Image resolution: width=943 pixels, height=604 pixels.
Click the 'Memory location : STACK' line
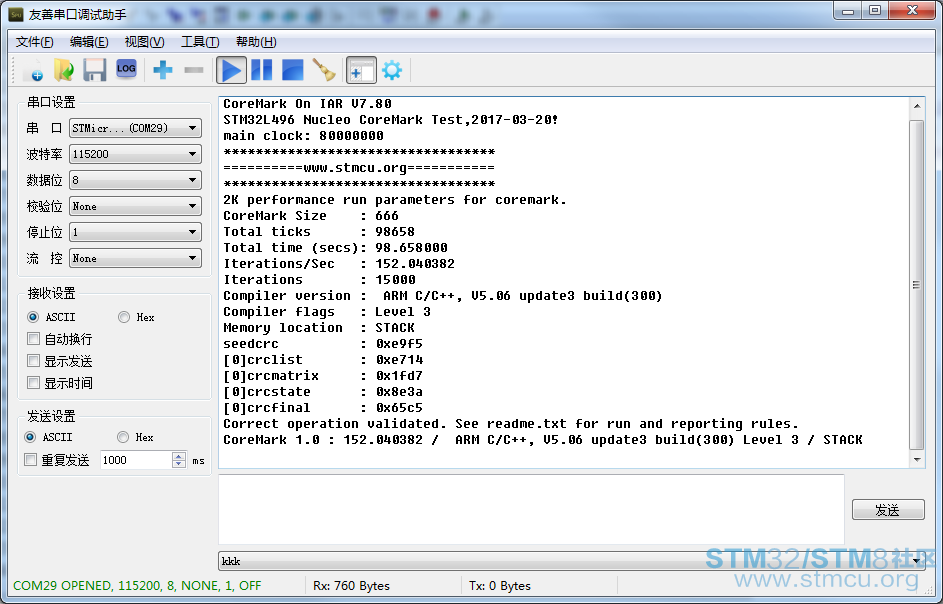tap(319, 328)
